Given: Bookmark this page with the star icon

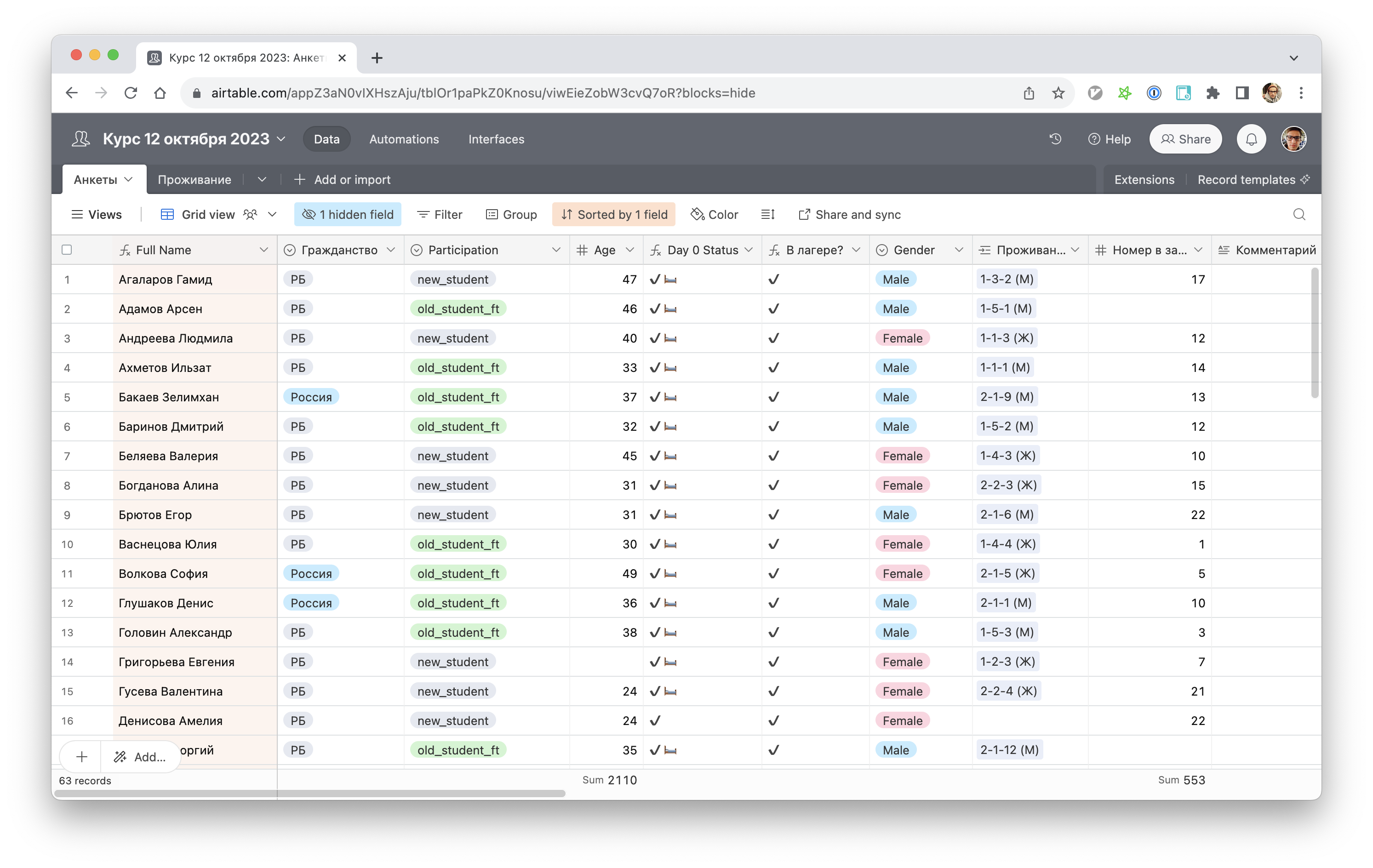Looking at the screenshot, I should click(x=1058, y=93).
